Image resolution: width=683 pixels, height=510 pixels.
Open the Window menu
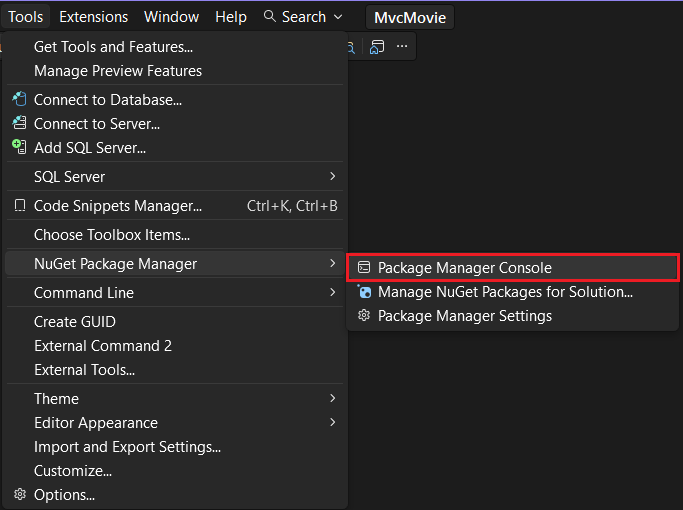tap(171, 17)
